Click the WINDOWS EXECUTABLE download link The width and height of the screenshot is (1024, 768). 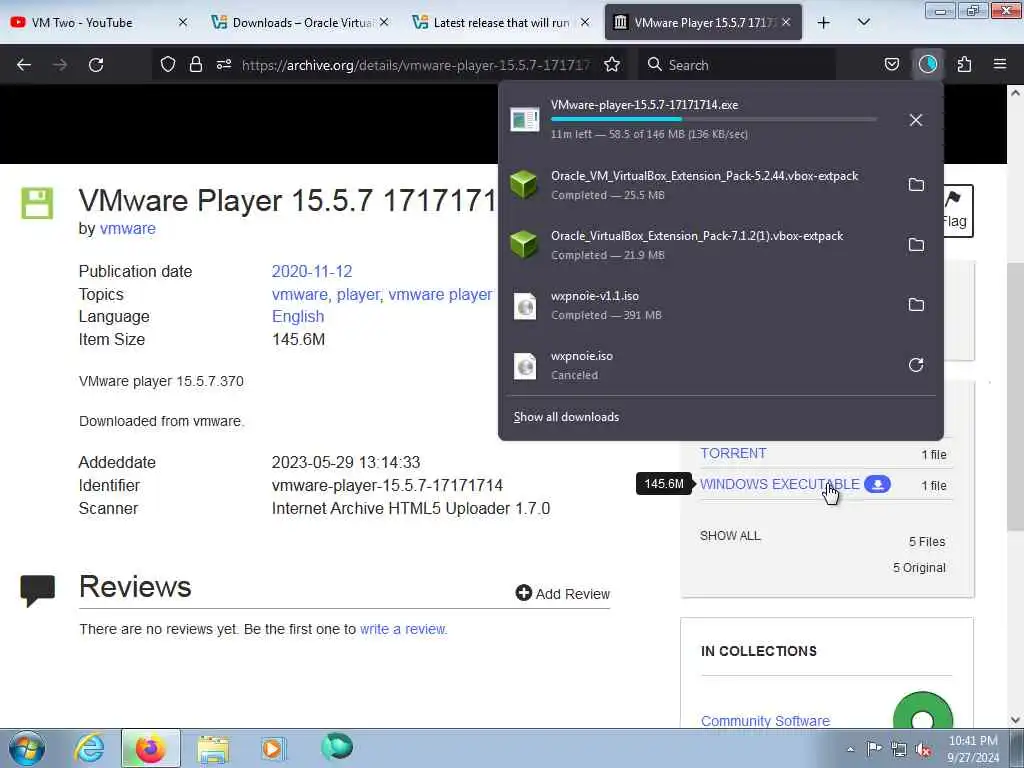[x=780, y=485]
